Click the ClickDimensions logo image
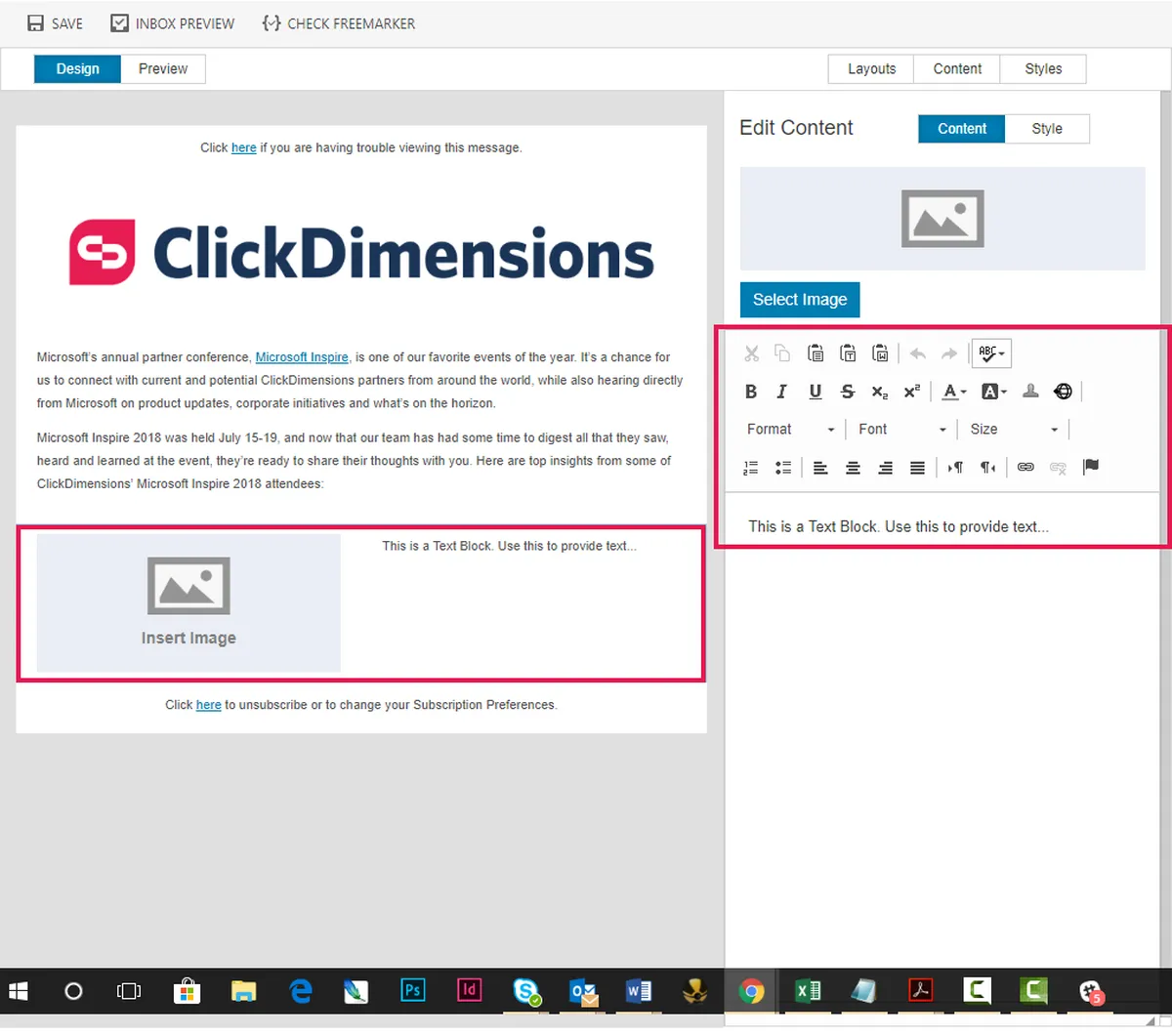This screenshot has width=1172, height=1036. 361,253
